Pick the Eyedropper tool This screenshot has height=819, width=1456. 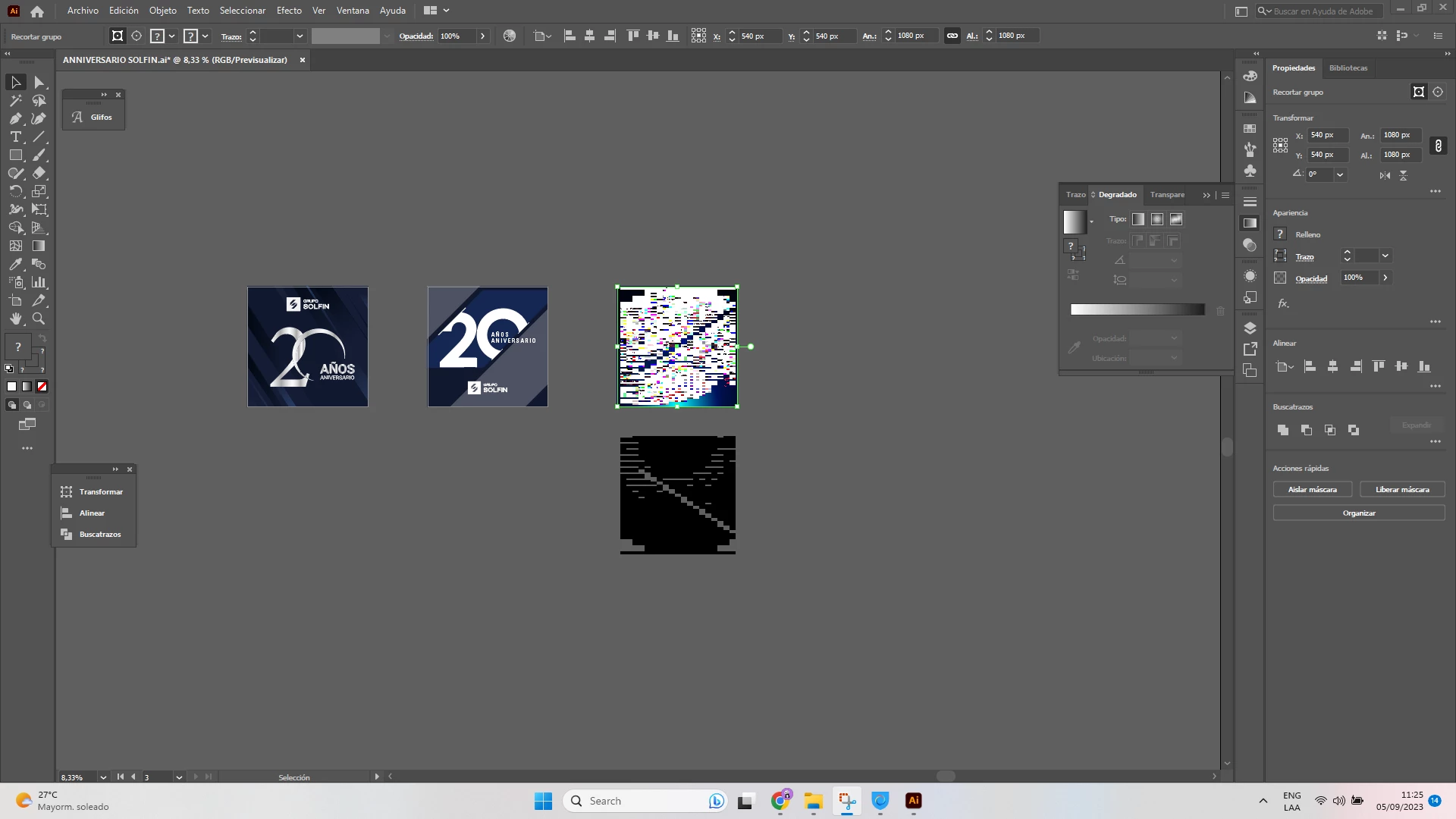point(15,265)
